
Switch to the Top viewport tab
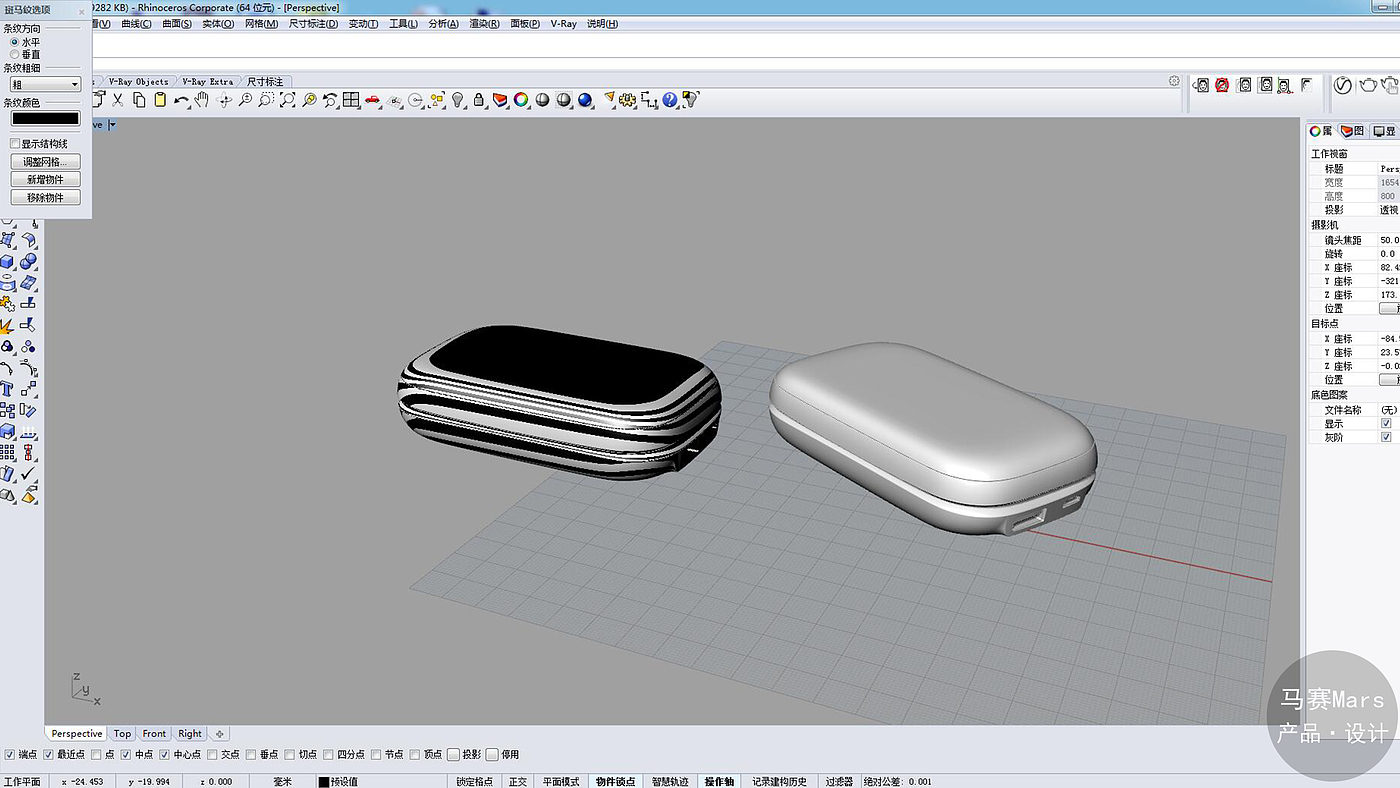coord(122,734)
